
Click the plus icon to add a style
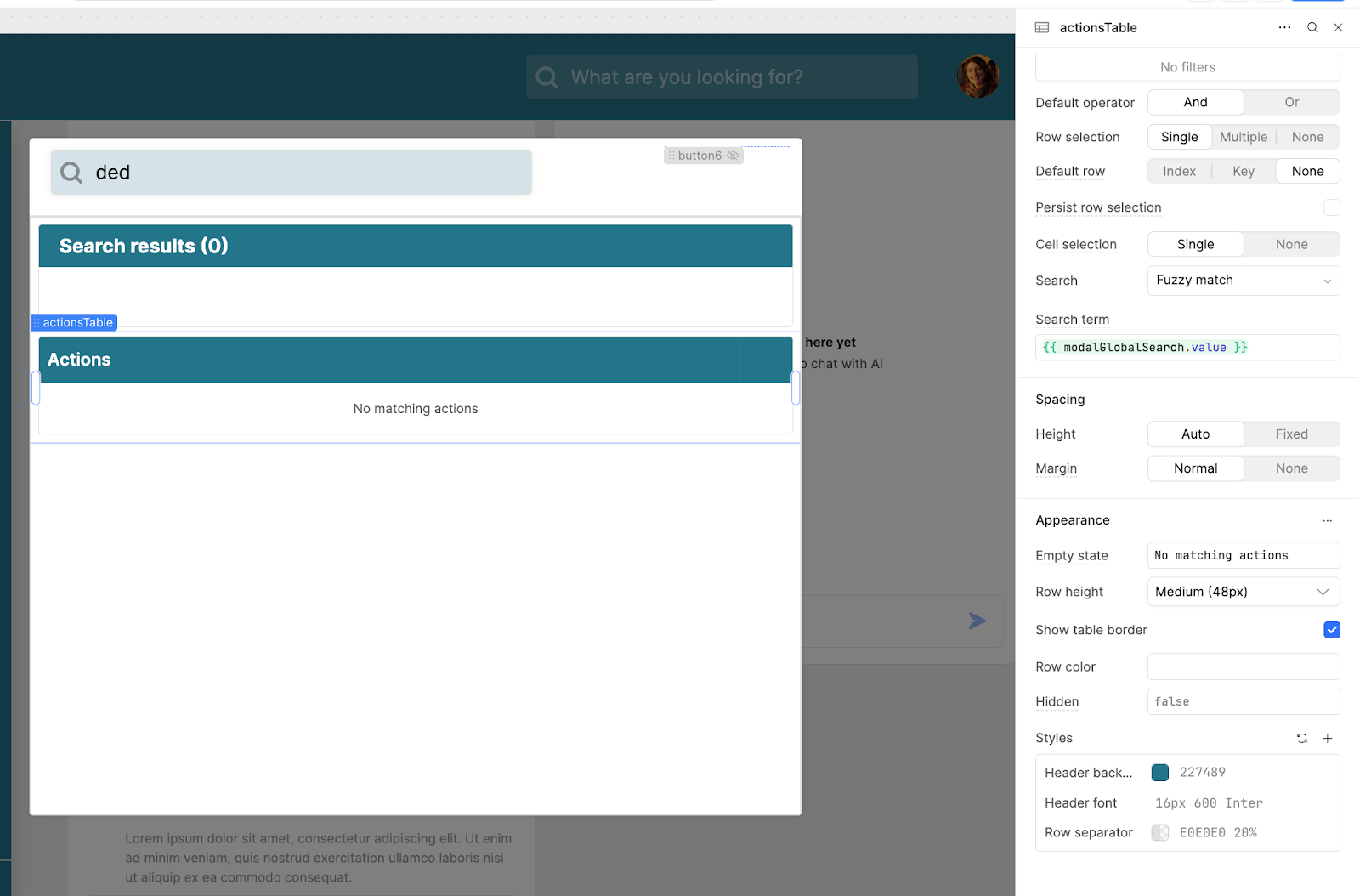pyautogui.click(x=1328, y=738)
